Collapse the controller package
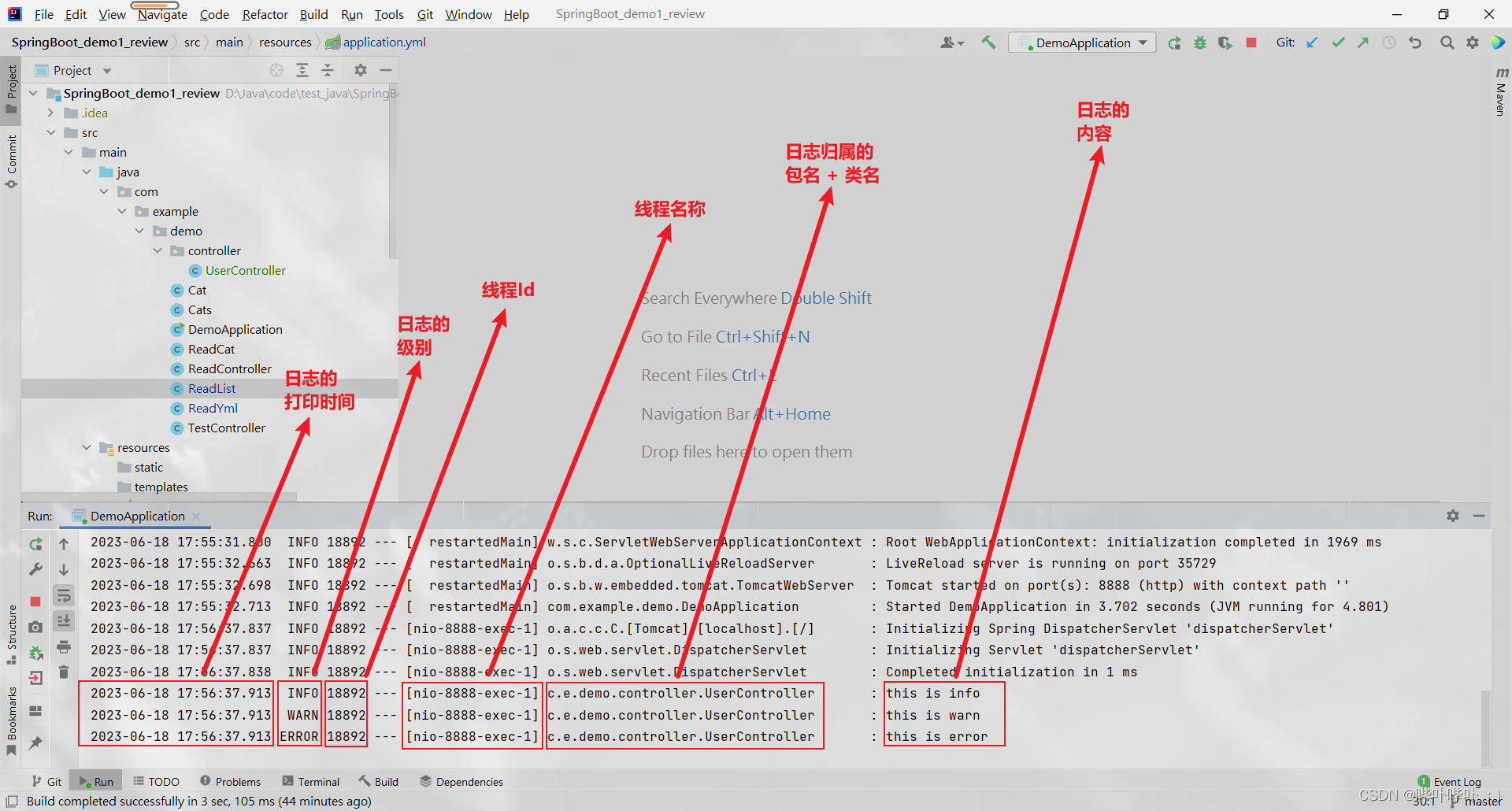1512x811 pixels. (157, 250)
